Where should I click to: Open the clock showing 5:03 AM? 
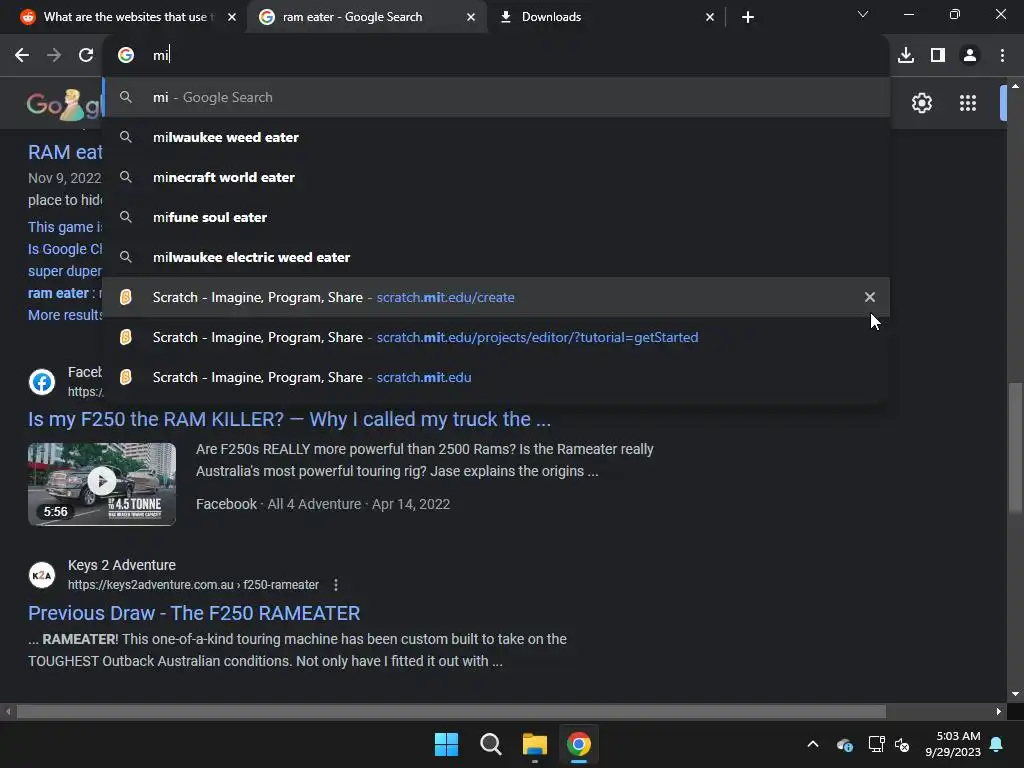[953, 744]
